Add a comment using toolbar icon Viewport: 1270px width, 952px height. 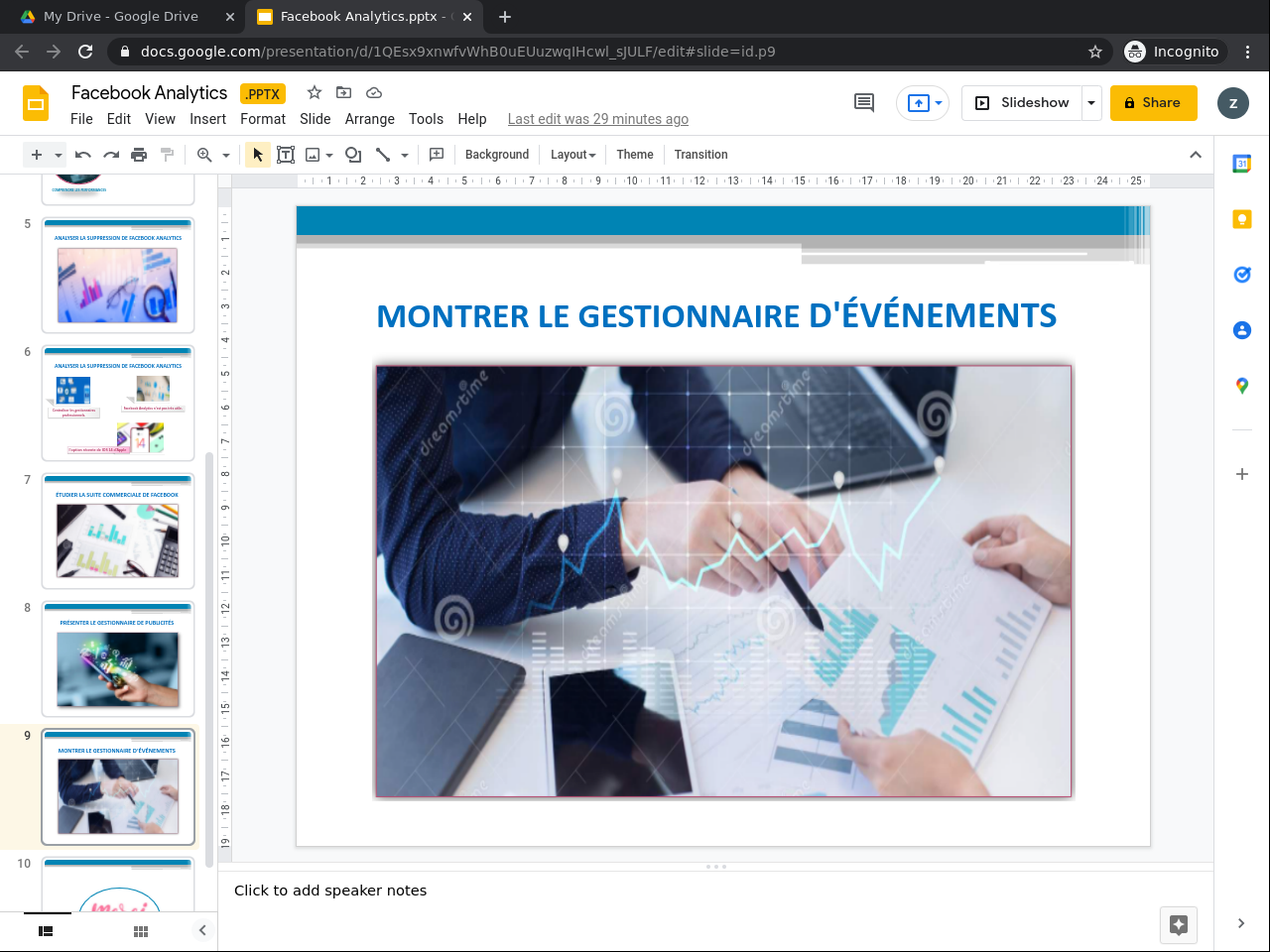click(x=437, y=155)
